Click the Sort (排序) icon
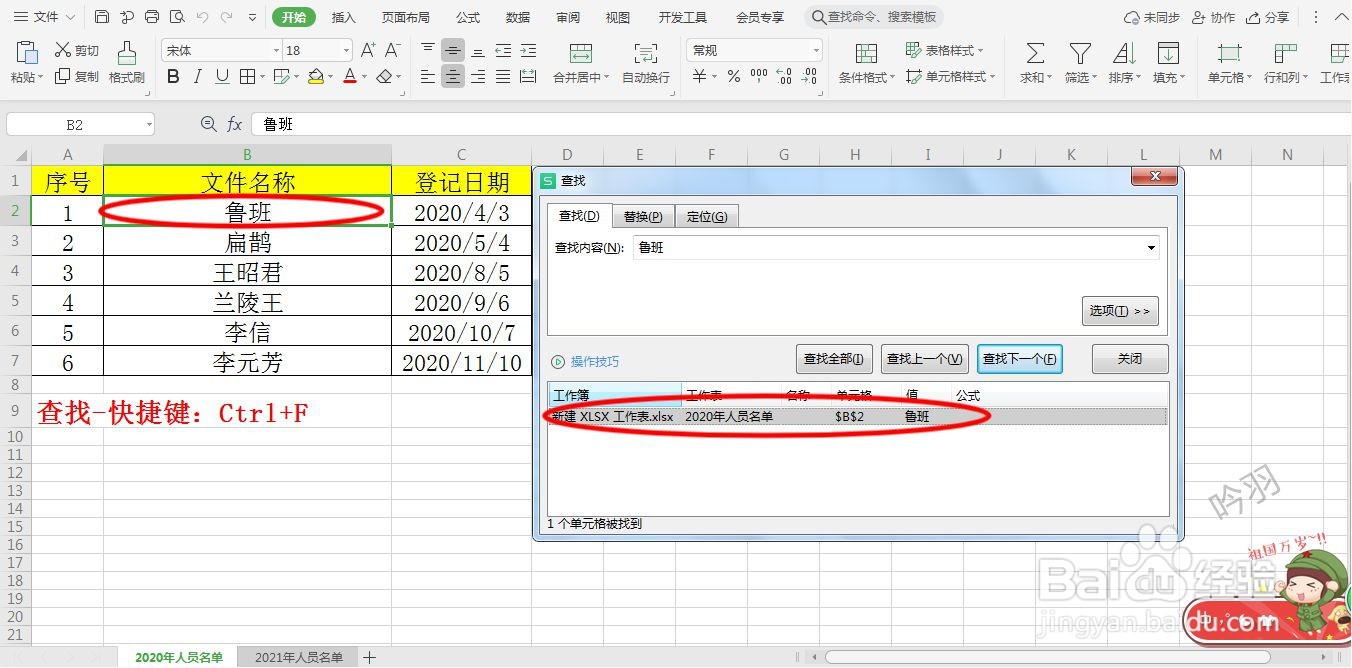Image resolution: width=1352 pixels, height=668 pixels. point(1124,53)
